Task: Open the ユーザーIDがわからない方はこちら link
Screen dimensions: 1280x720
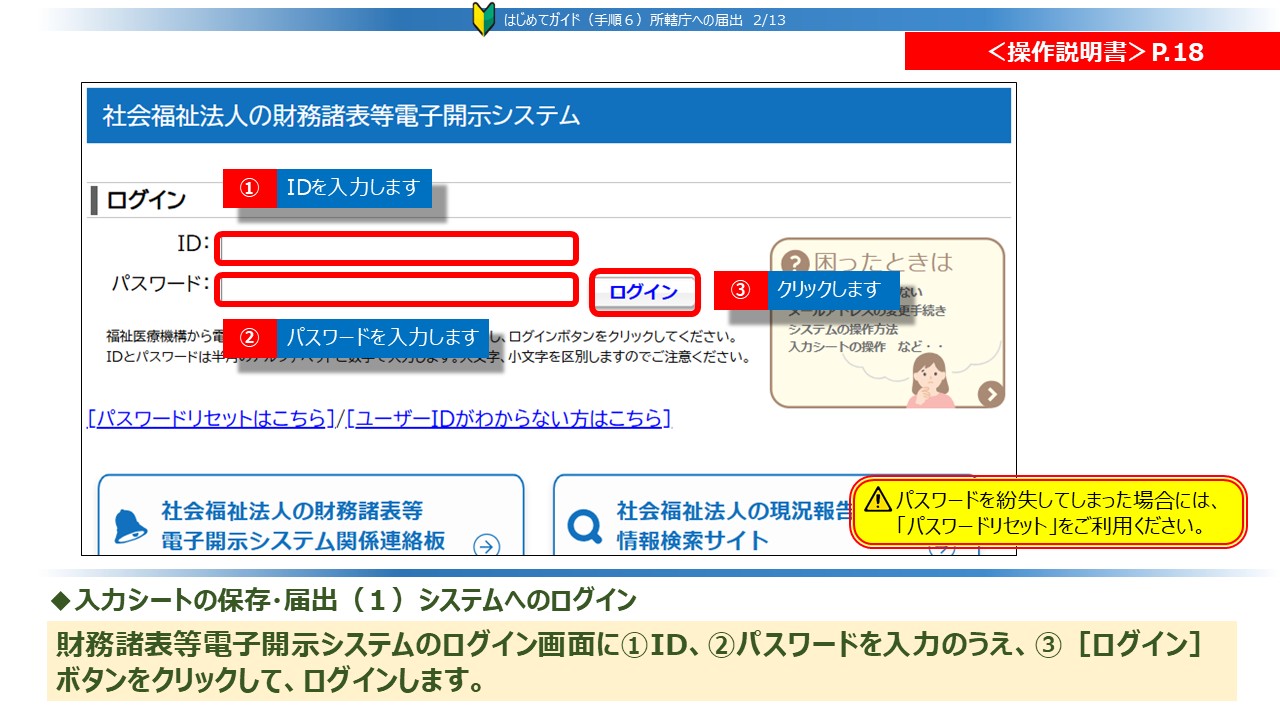Action: [508, 418]
